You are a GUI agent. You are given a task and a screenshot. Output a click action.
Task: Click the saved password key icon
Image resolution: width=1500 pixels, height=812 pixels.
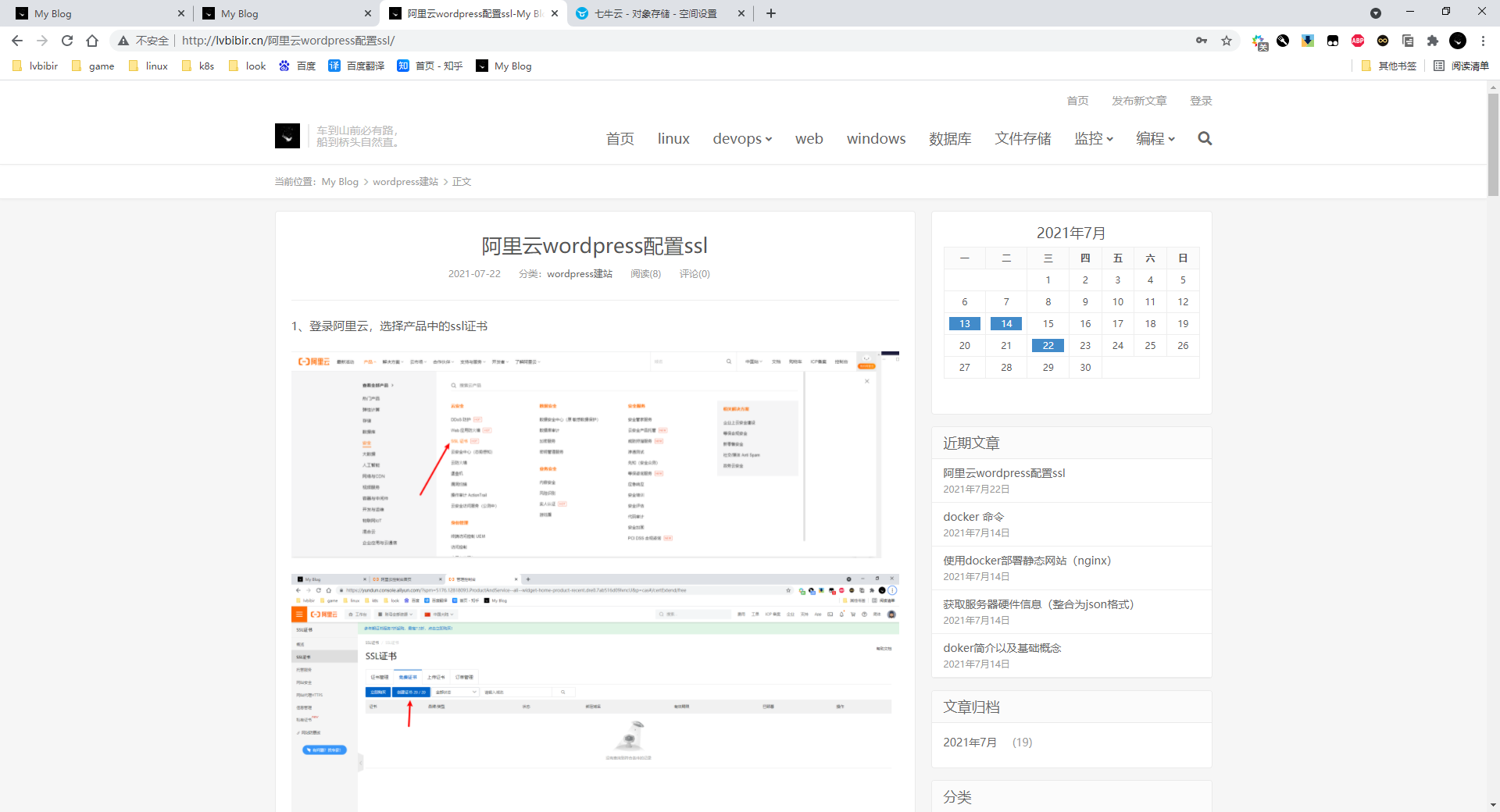pos(1202,41)
